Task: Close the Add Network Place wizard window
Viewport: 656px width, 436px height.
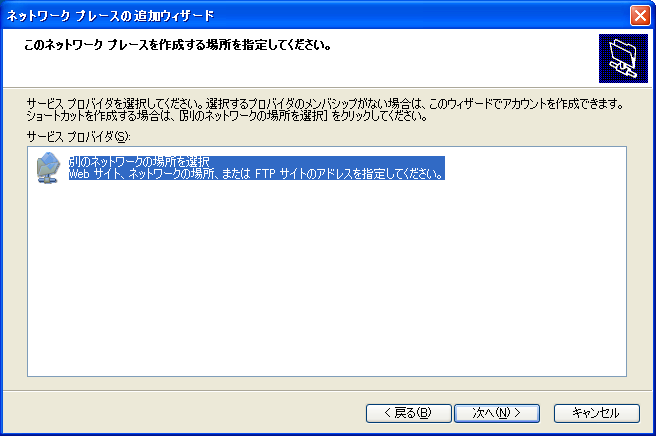Action: [640, 15]
